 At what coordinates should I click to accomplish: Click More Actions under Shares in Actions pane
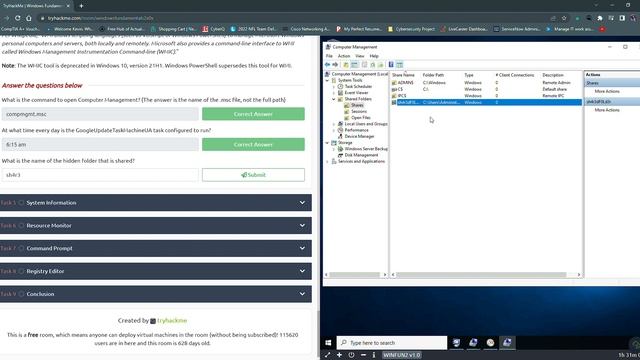point(607,91)
